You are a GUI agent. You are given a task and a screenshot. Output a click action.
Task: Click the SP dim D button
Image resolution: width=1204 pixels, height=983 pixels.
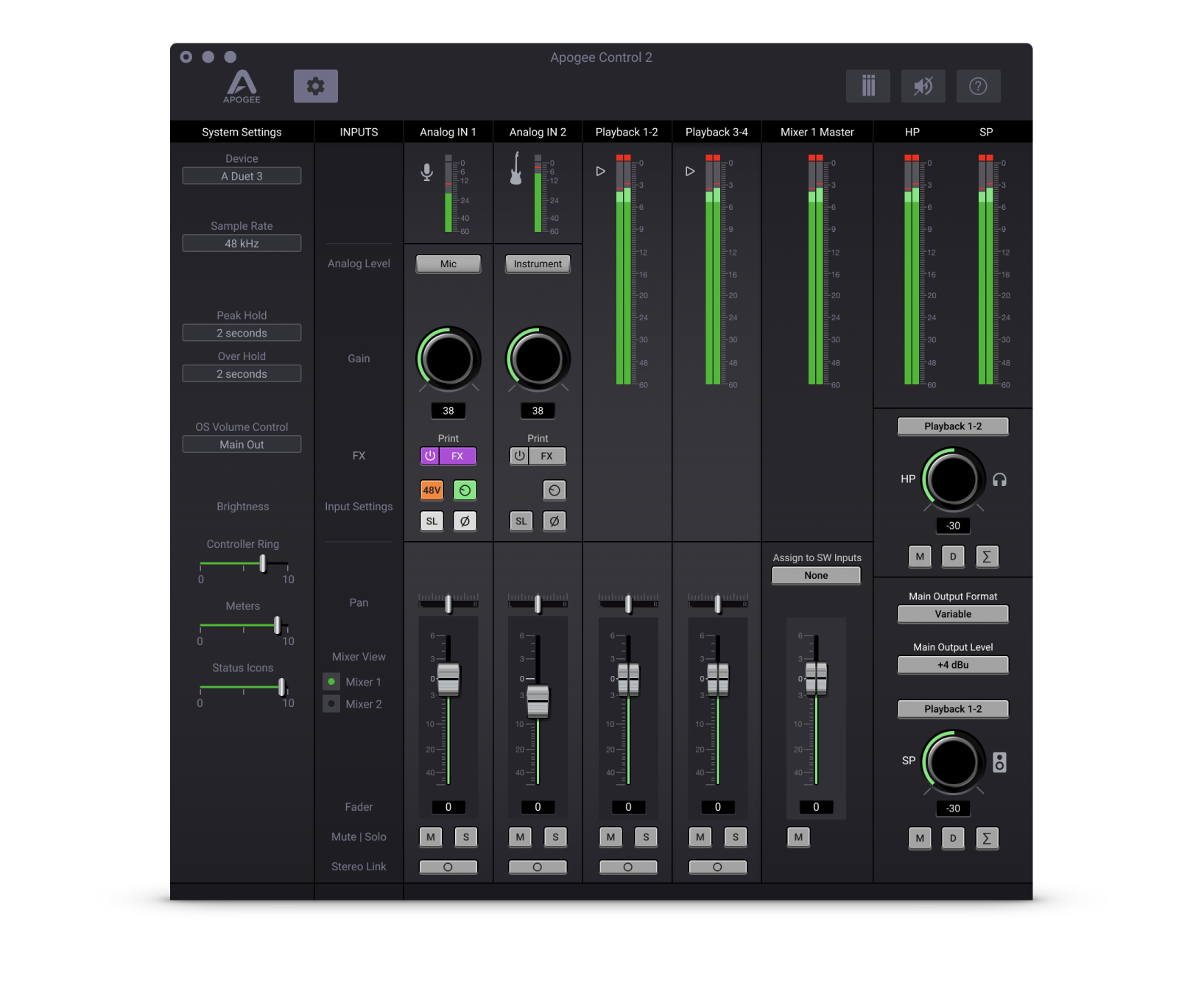point(953,838)
